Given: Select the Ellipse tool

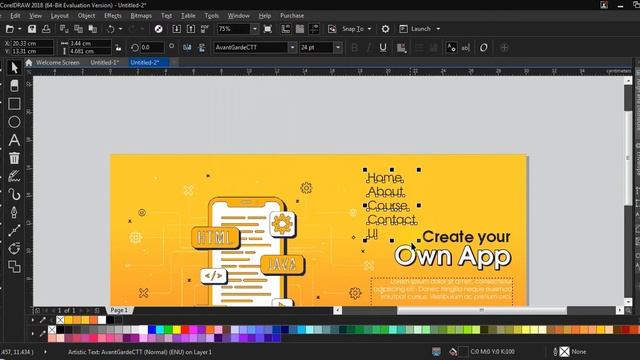Looking at the screenshot, I should click(x=14, y=122).
